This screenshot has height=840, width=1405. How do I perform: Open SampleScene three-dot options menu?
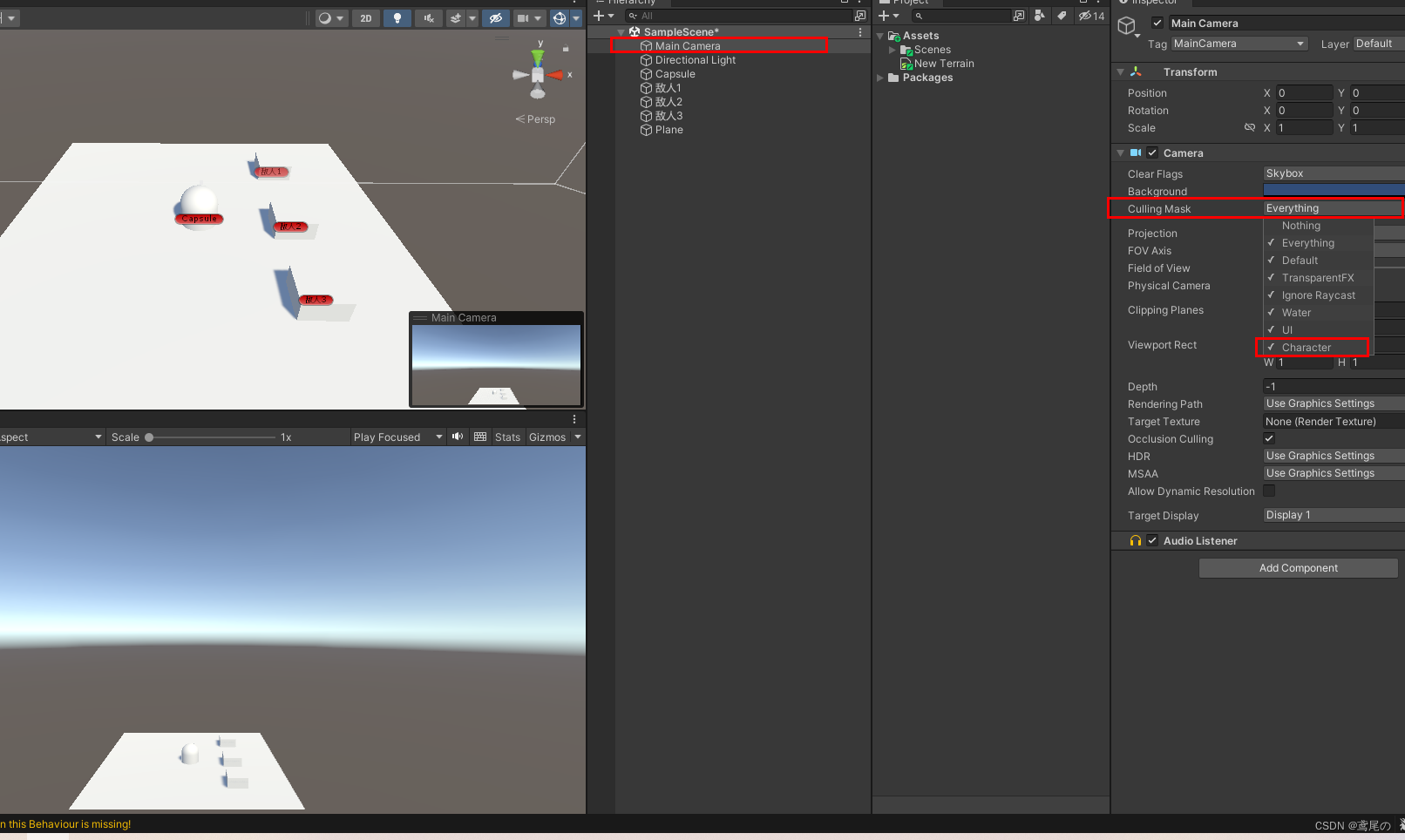860,32
